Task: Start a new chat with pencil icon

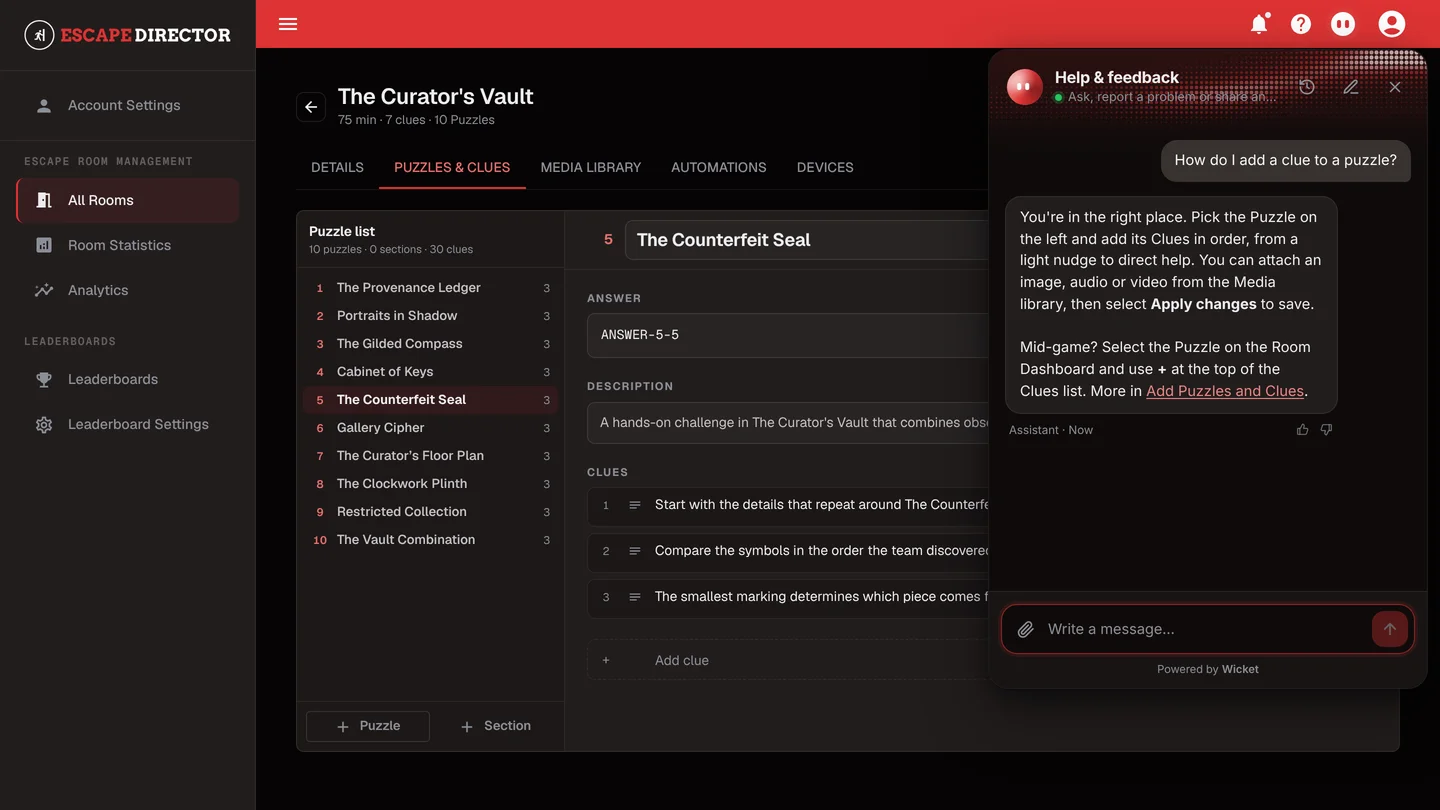Action: coord(1351,87)
